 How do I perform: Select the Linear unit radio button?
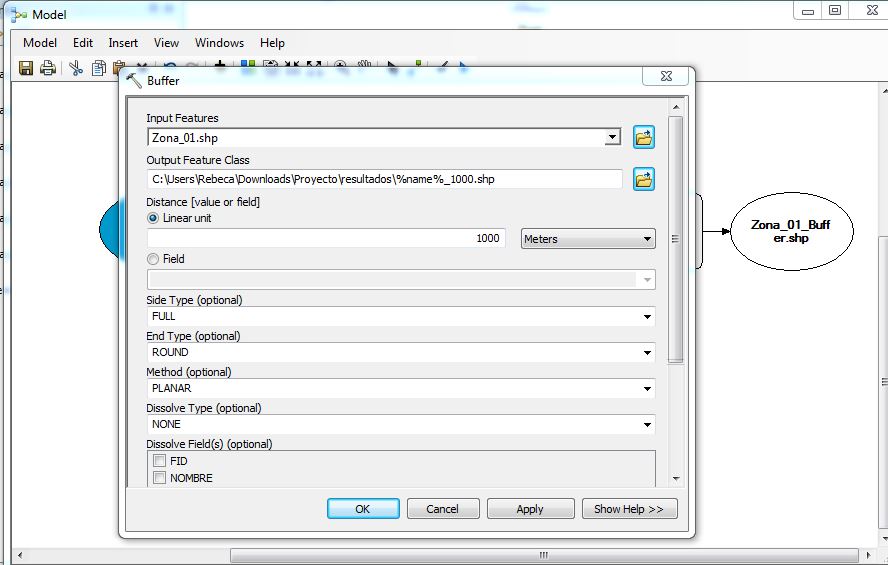[153, 218]
